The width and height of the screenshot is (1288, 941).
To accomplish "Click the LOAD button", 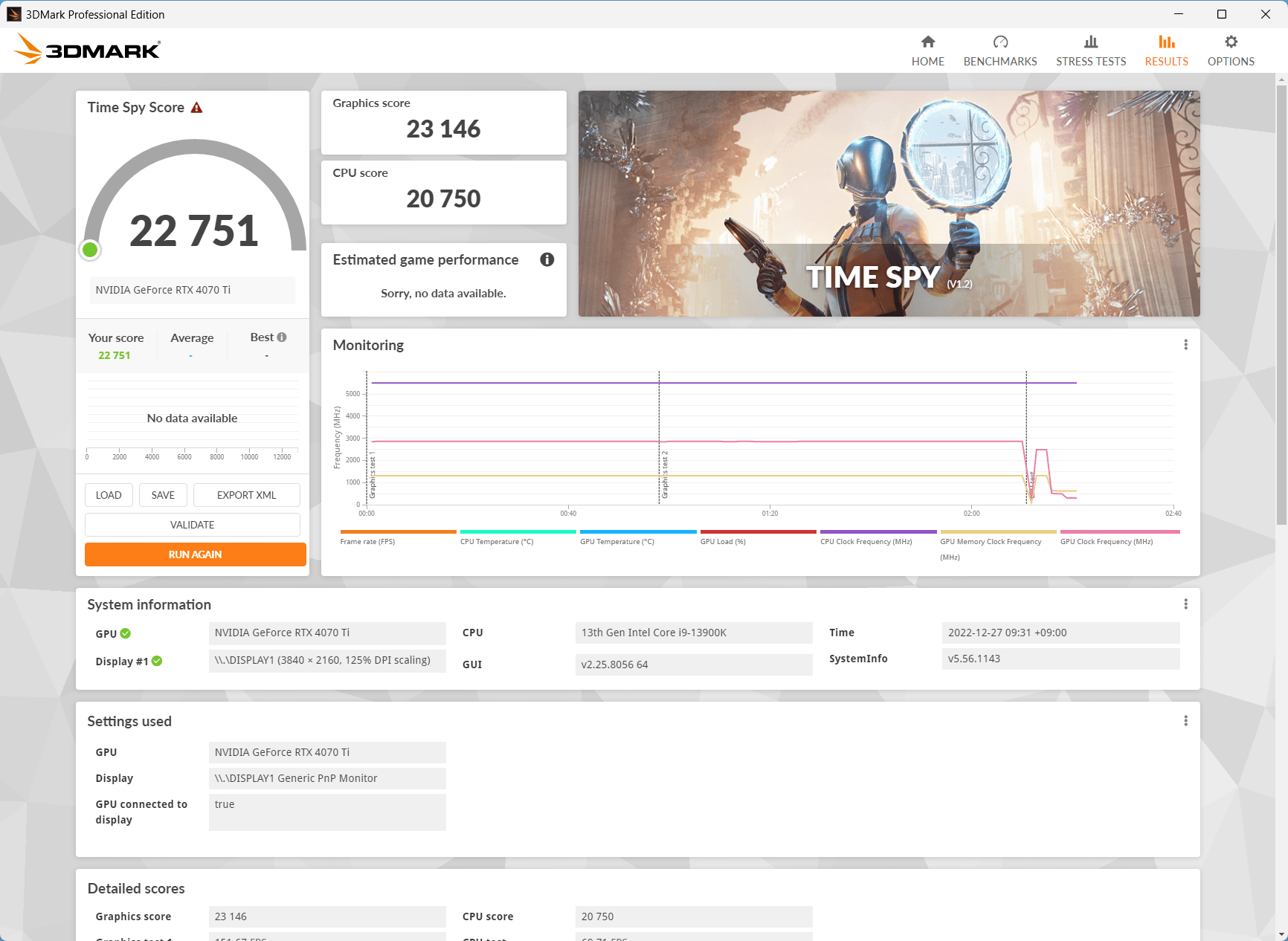I will click(109, 495).
